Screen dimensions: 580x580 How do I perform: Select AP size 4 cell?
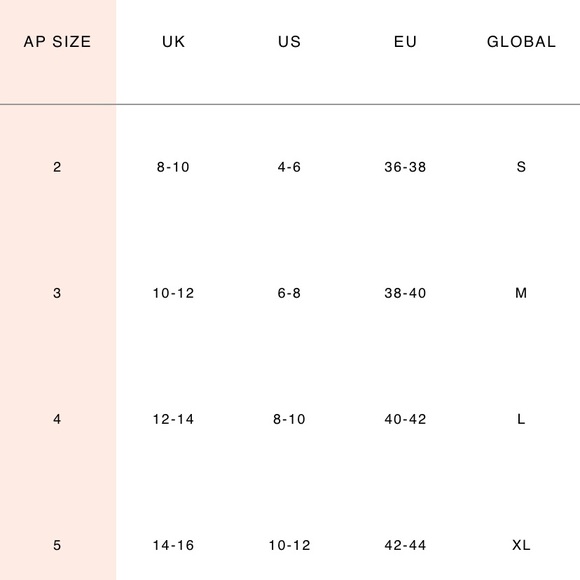(x=57, y=419)
